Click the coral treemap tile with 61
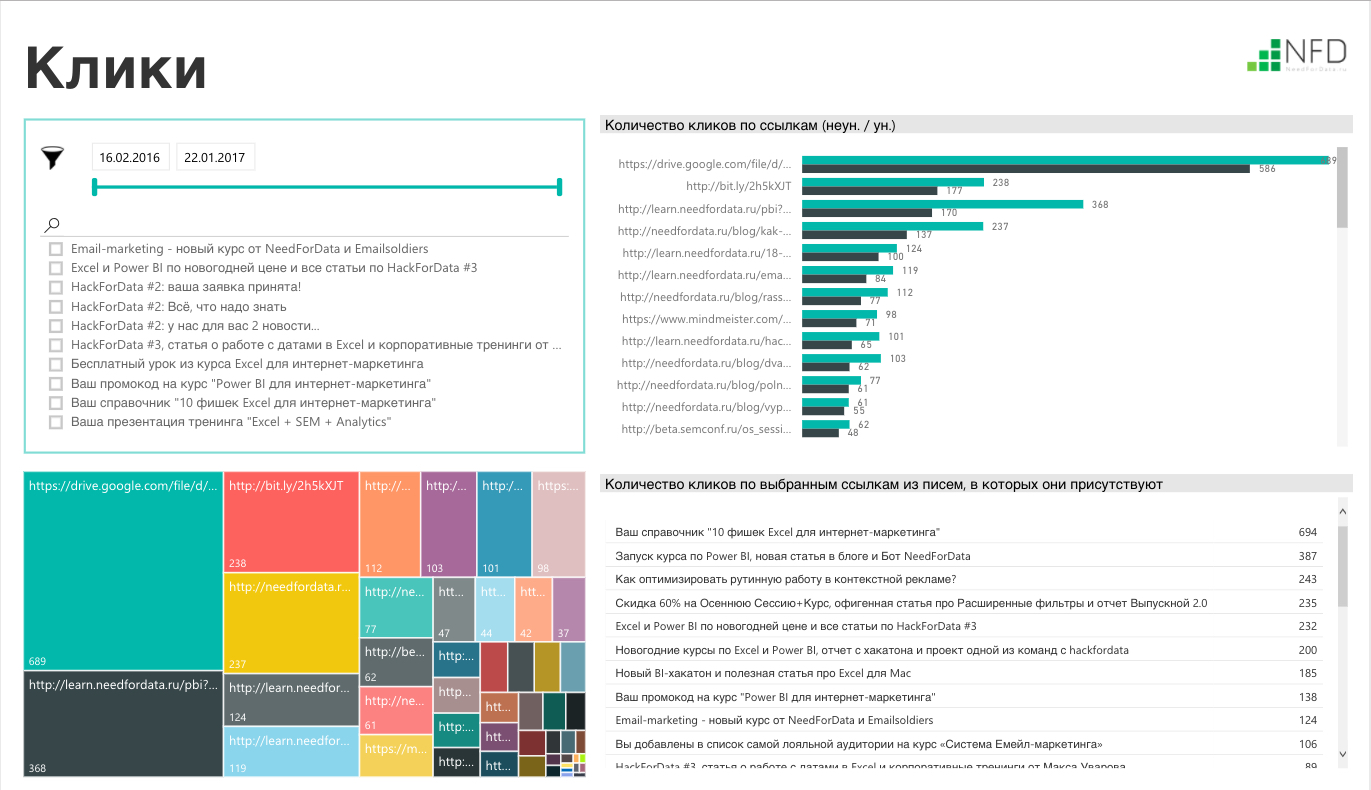 click(x=396, y=710)
